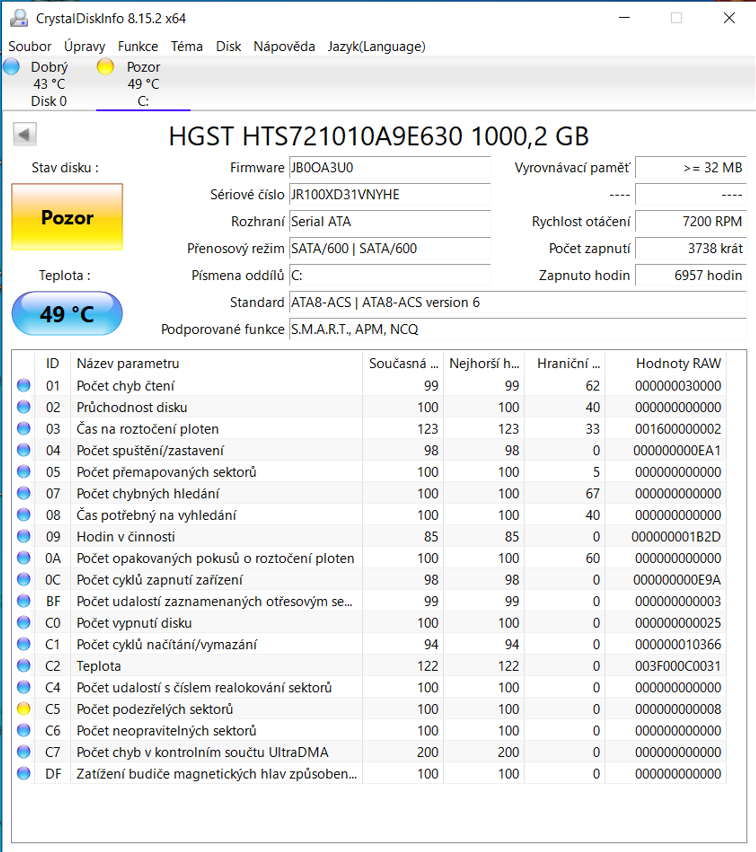Click the CrystalDiskInfo title bar app icon
756x852 pixels.
17,18
